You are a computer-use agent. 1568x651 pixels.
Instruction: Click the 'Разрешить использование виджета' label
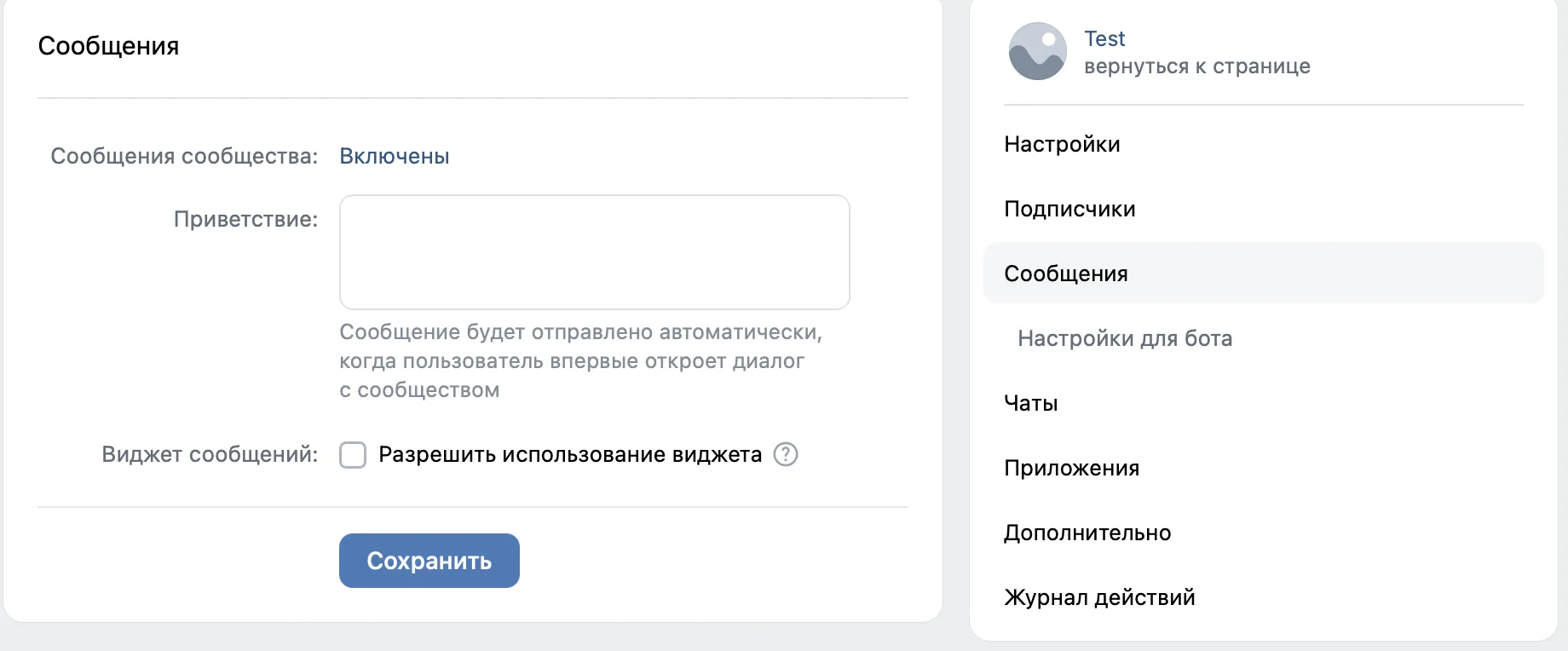pyautogui.click(x=569, y=455)
